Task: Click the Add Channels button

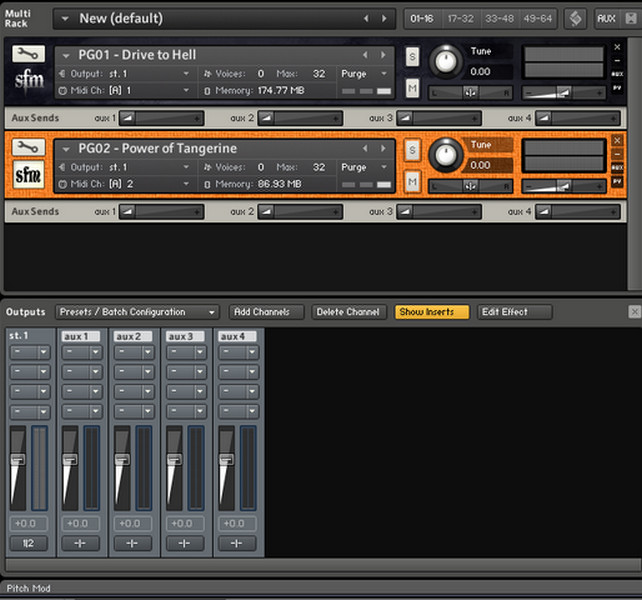Action: 266,312
